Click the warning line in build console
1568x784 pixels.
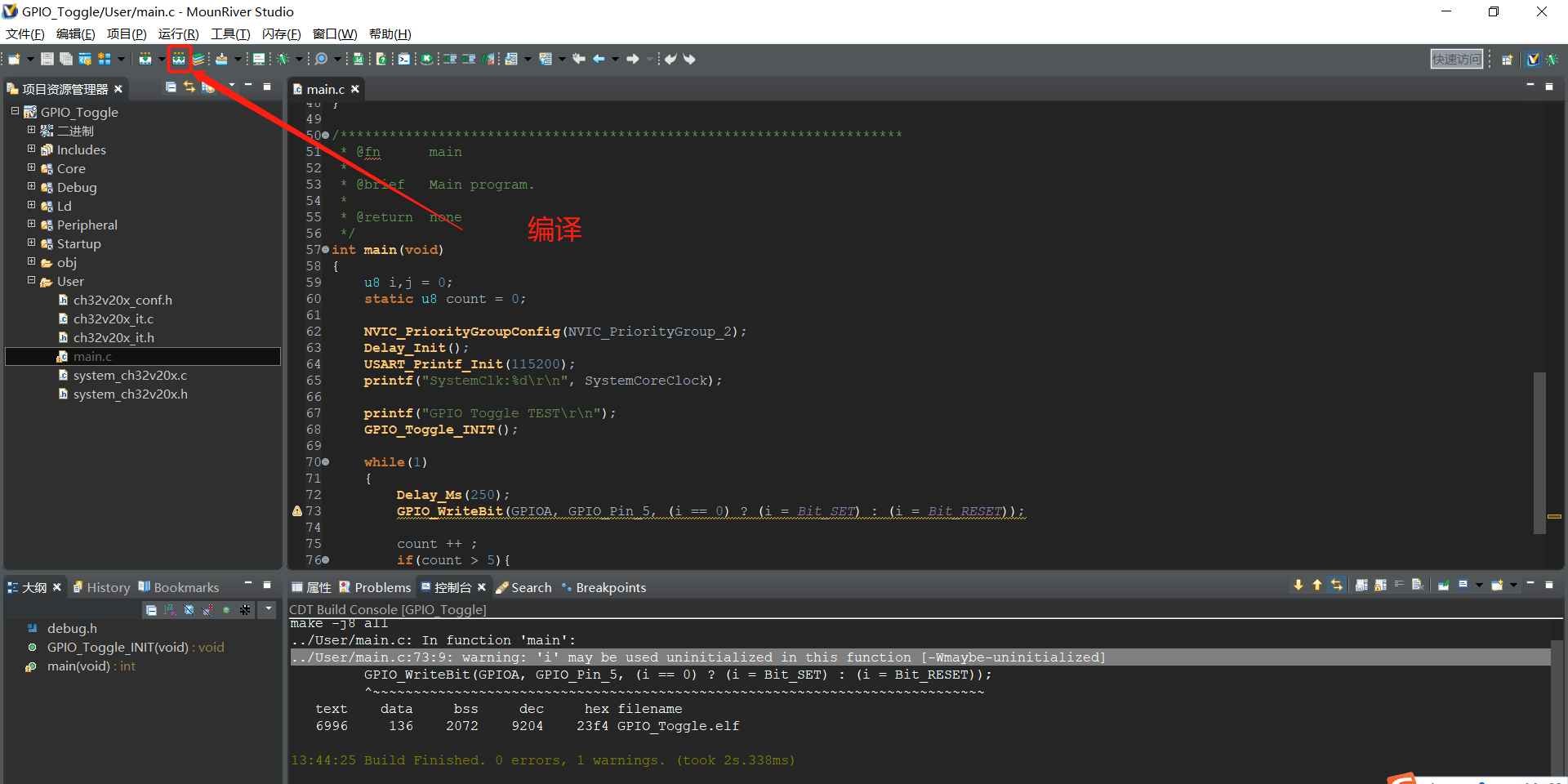pos(920,657)
